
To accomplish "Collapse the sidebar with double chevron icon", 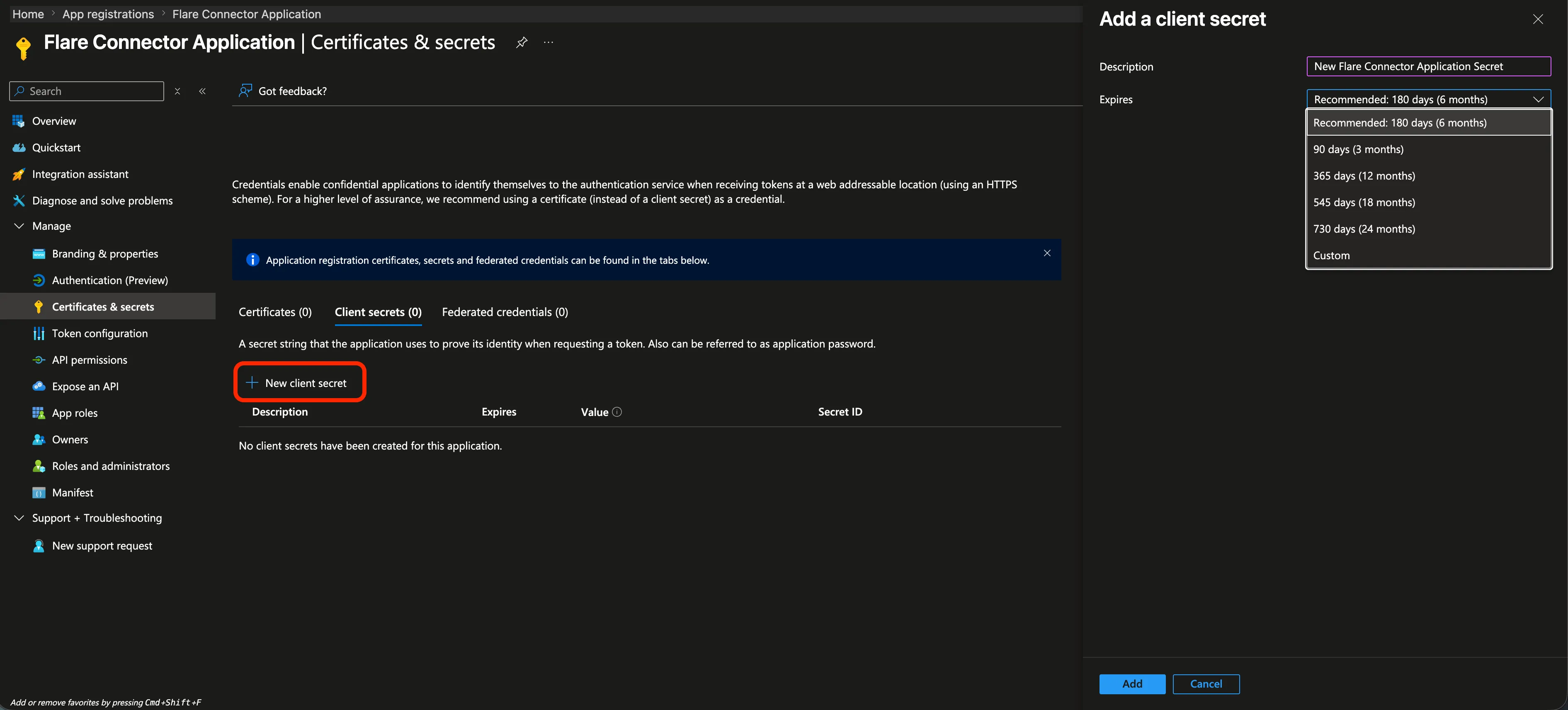I will 202,91.
